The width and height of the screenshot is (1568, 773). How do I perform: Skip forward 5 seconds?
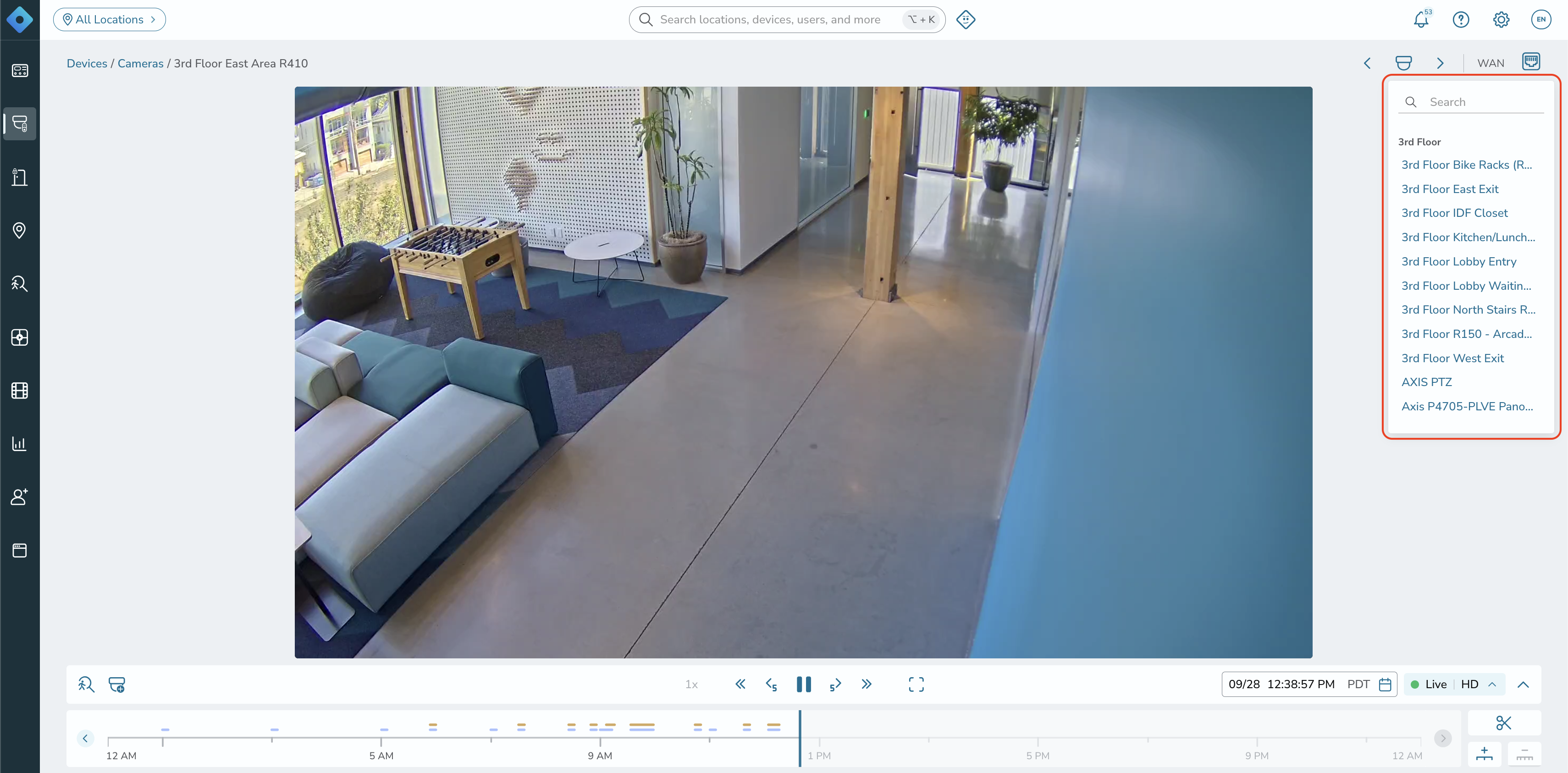835,684
